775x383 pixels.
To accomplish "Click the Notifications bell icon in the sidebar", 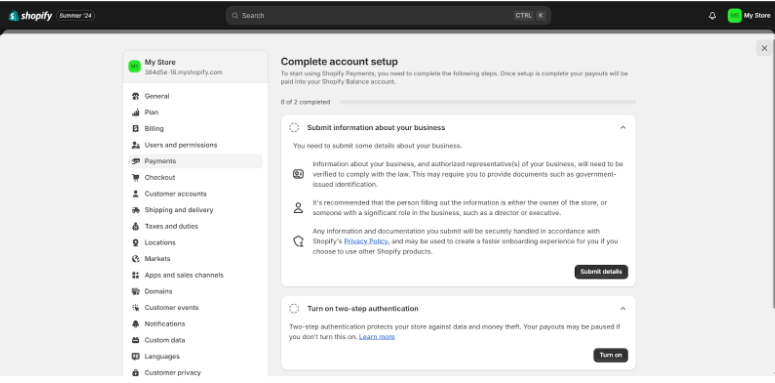I will (135, 324).
